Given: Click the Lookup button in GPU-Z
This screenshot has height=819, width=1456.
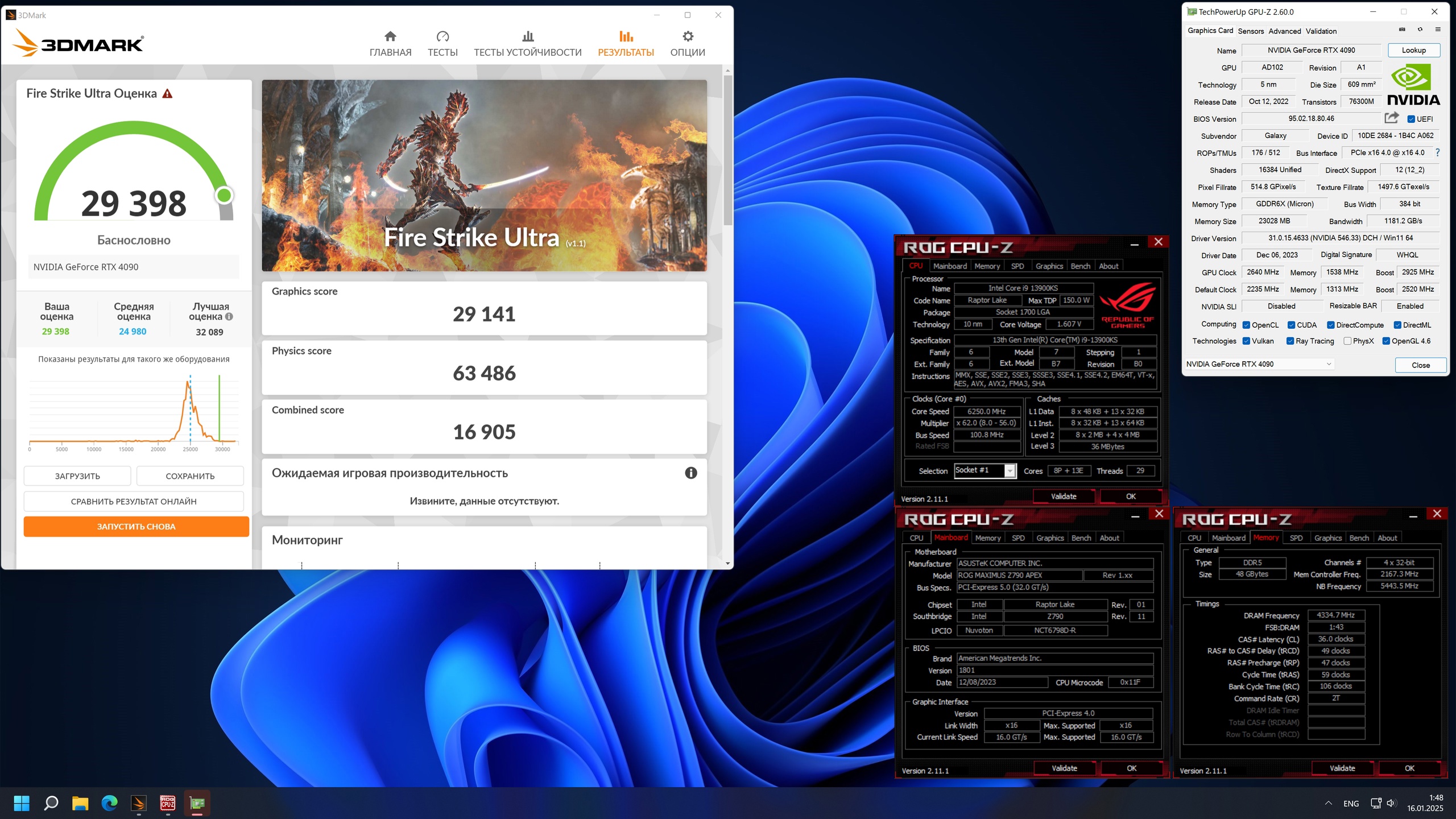Looking at the screenshot, I should pos(1414,50).
